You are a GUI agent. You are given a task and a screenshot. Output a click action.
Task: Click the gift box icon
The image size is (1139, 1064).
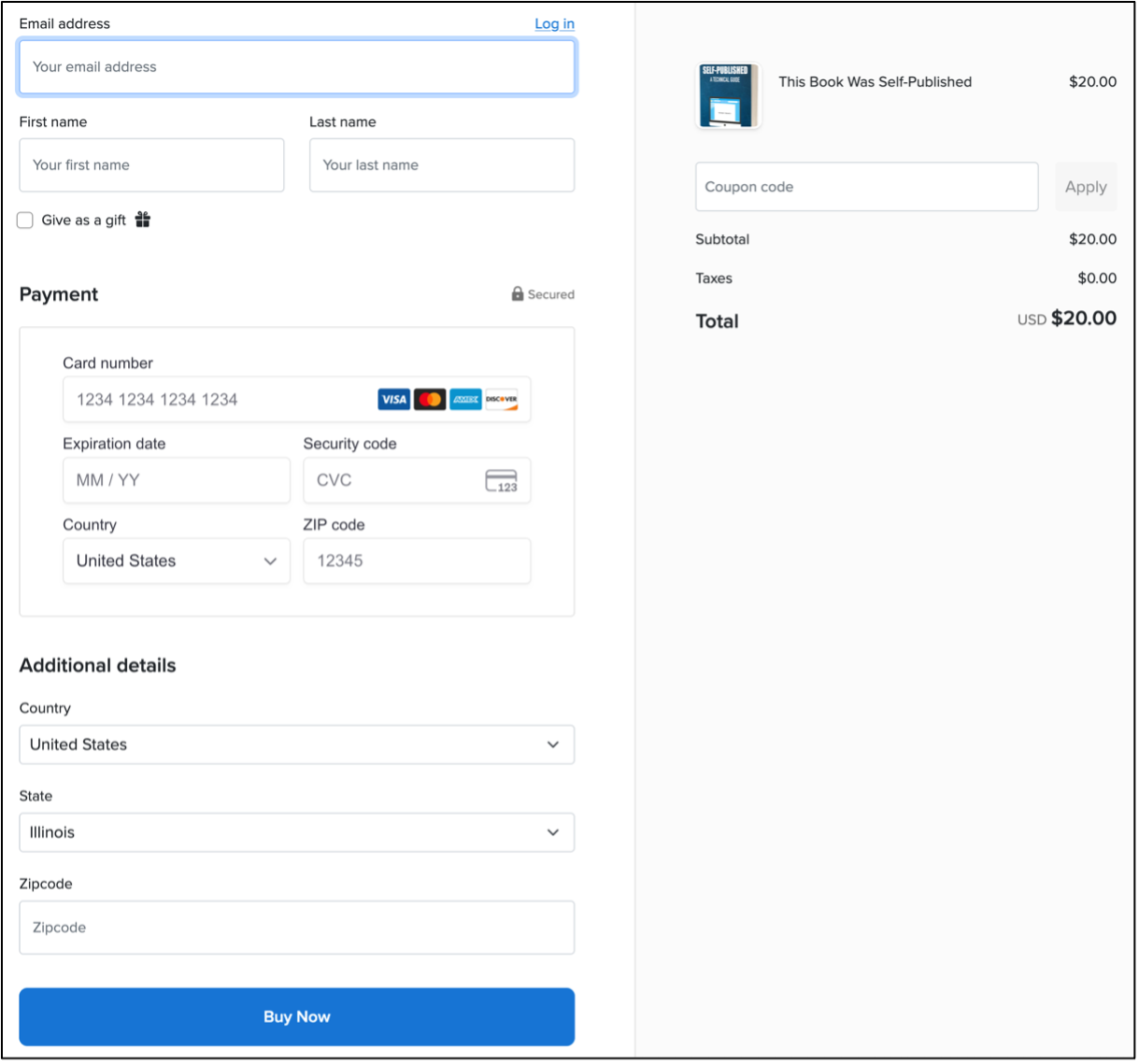click(x=143, y=220)
